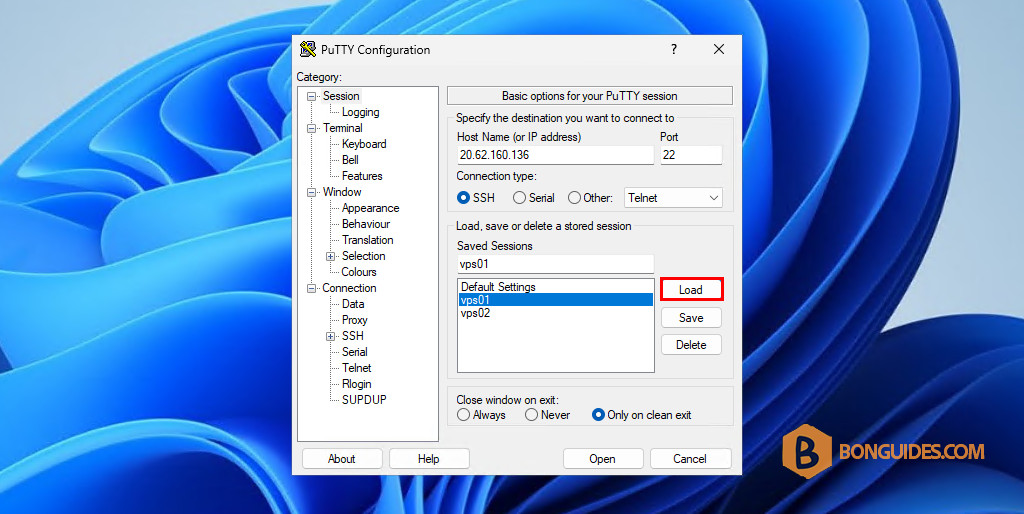Image resolution: width=1024 pixels, height=514 pixels.
Task: Choose Never for close window on exit
Action: click(x=532, y=415)
